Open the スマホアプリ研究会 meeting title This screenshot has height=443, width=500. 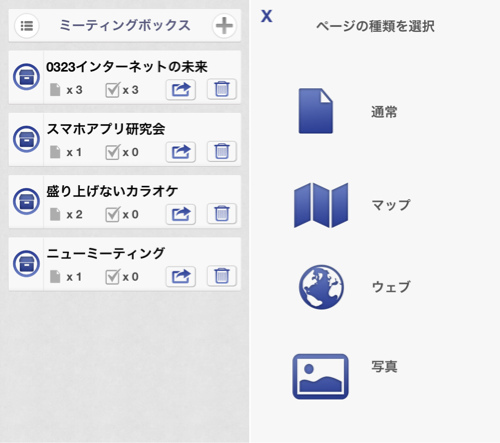click(x=106, y=129)
